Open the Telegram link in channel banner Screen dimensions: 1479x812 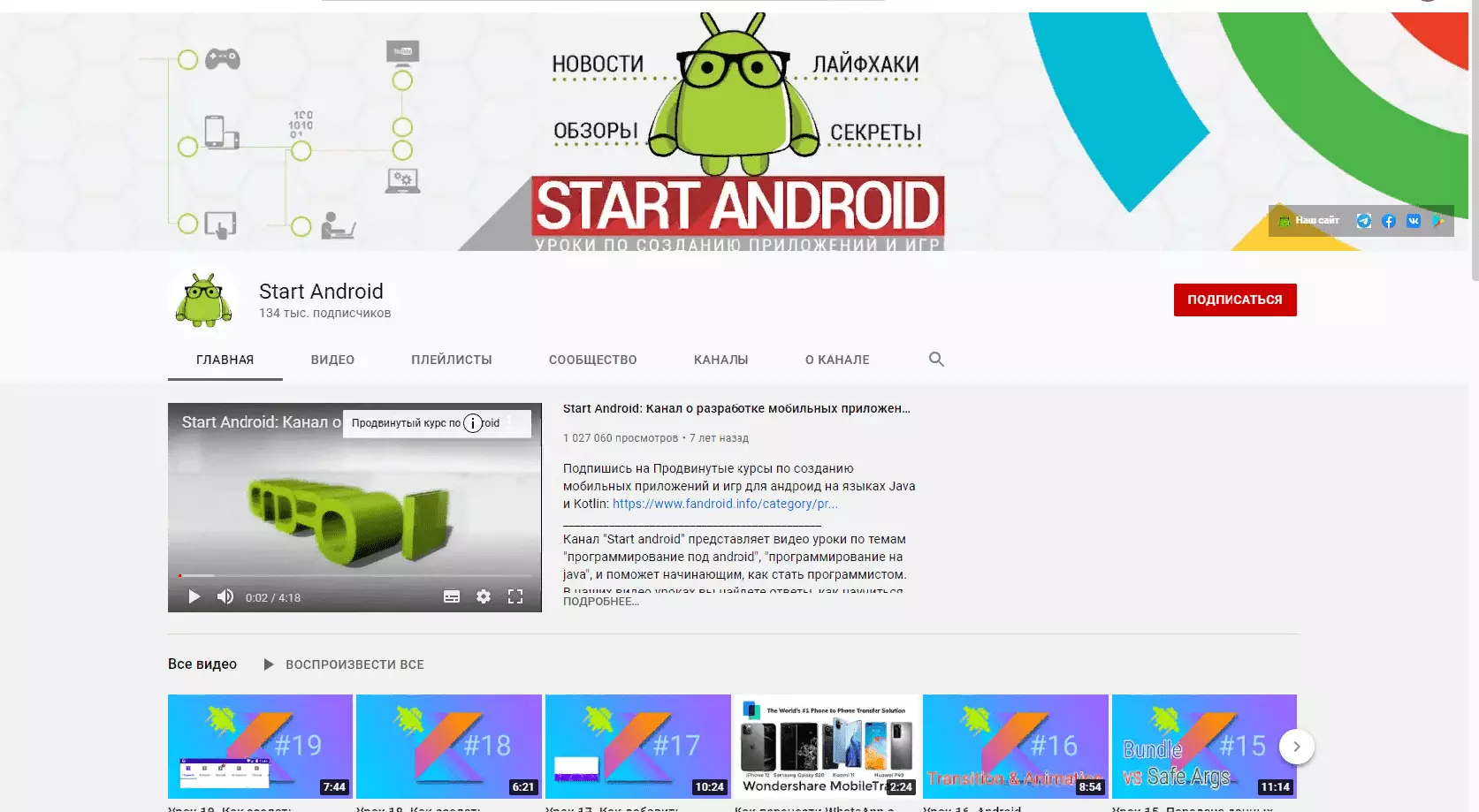(x=1364, y=221)
